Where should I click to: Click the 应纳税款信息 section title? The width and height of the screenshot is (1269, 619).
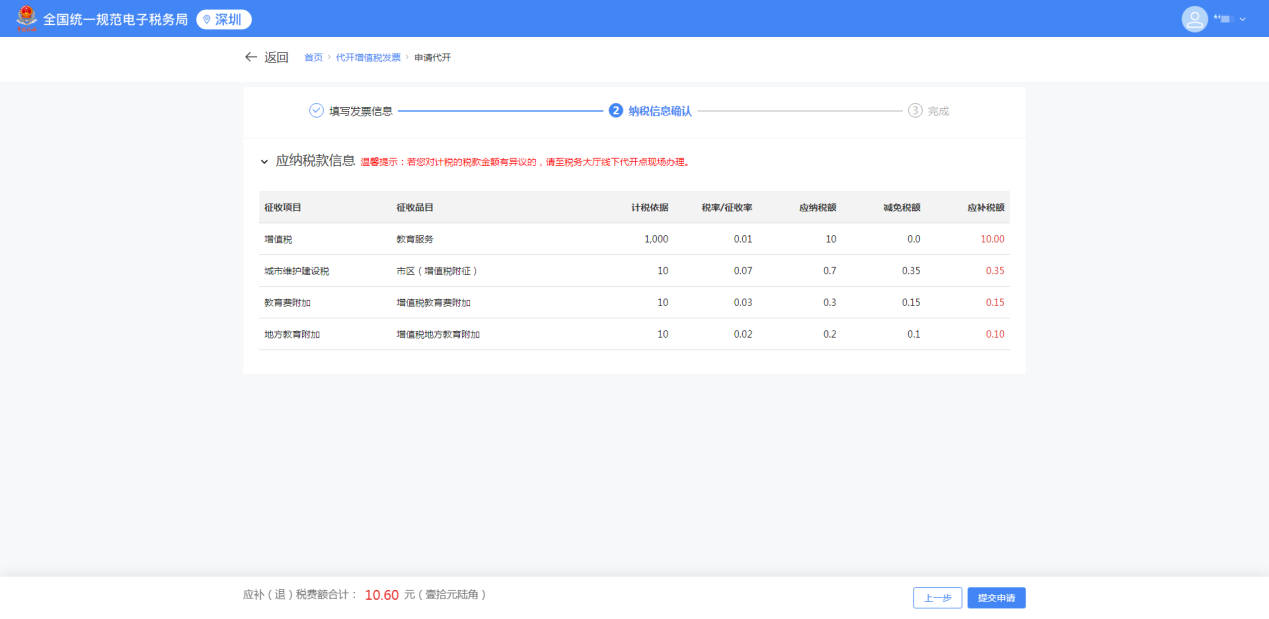(315, 160)
